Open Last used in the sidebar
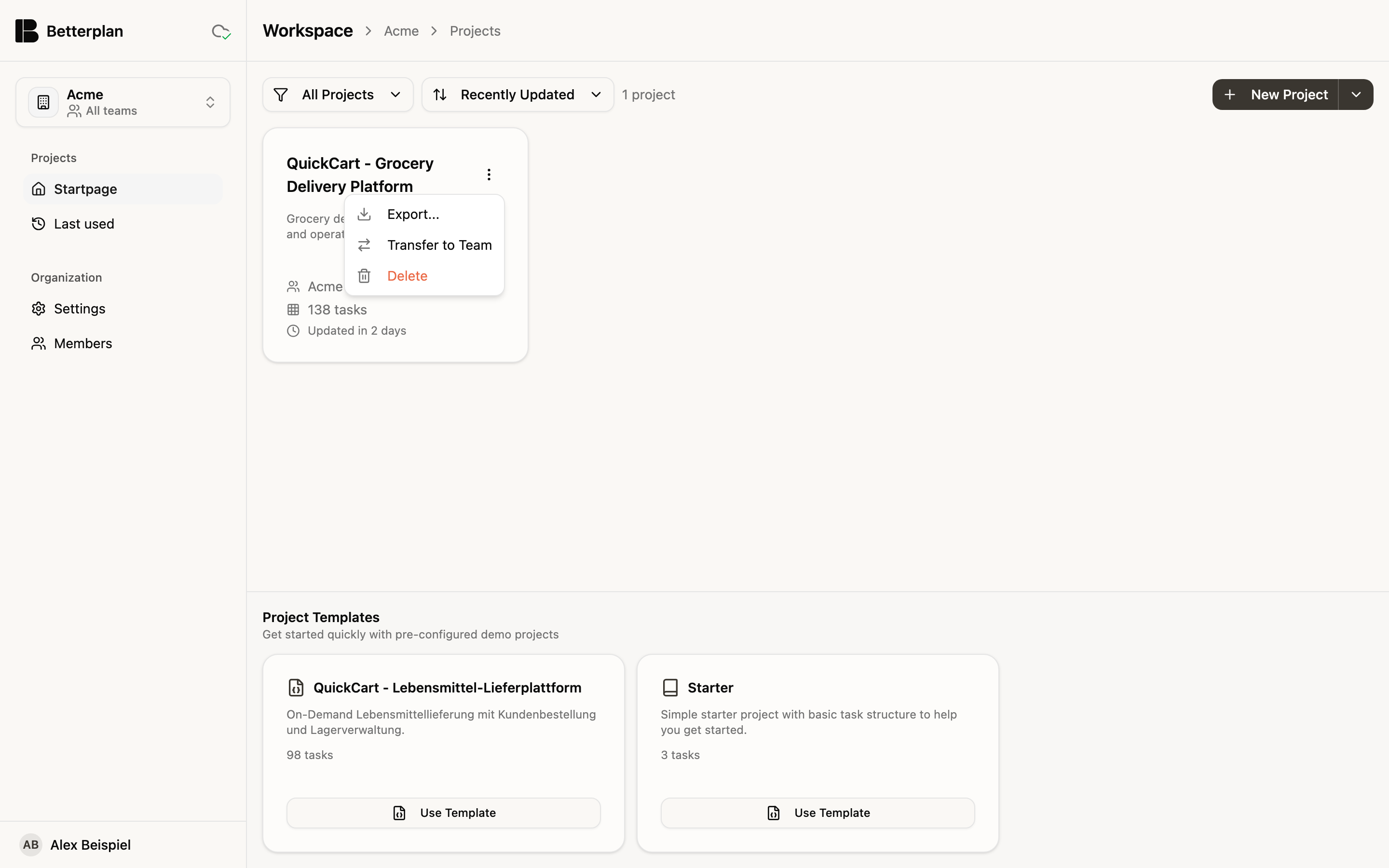The height and width of the screenshot is (868, 1389). tap(123, 224)
